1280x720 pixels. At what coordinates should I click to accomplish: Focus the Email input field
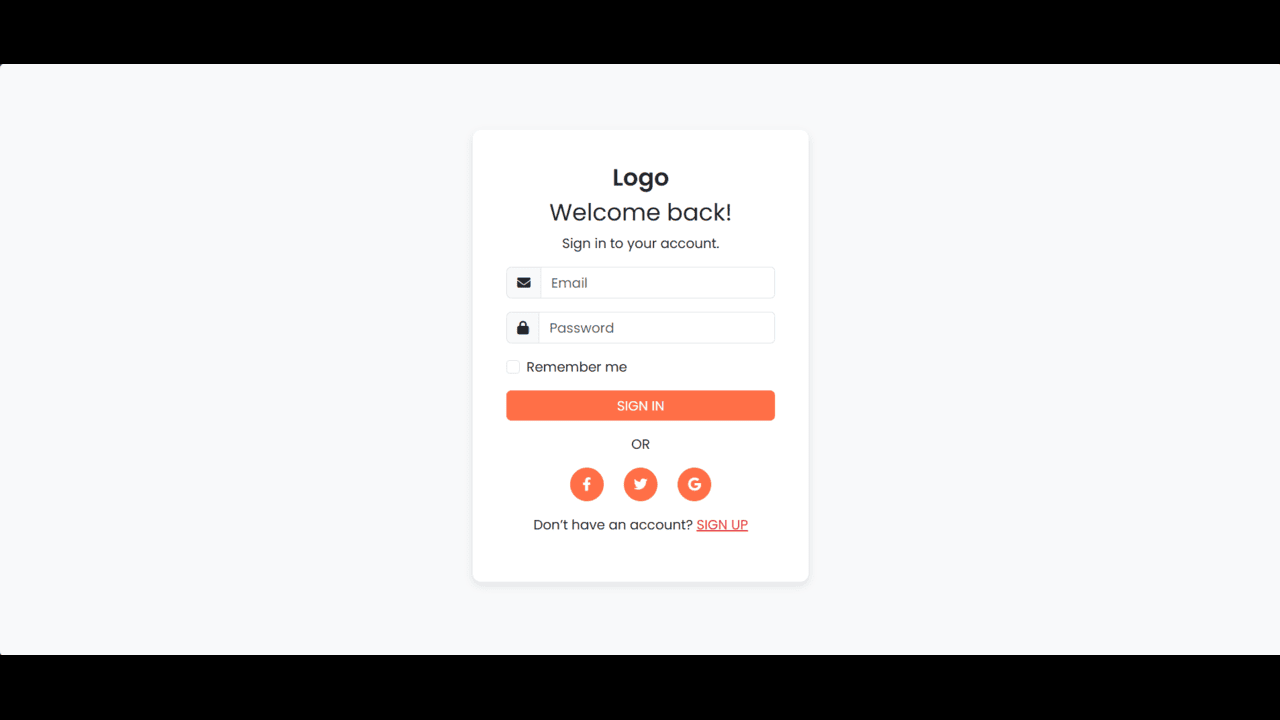[x=658, y=283]
